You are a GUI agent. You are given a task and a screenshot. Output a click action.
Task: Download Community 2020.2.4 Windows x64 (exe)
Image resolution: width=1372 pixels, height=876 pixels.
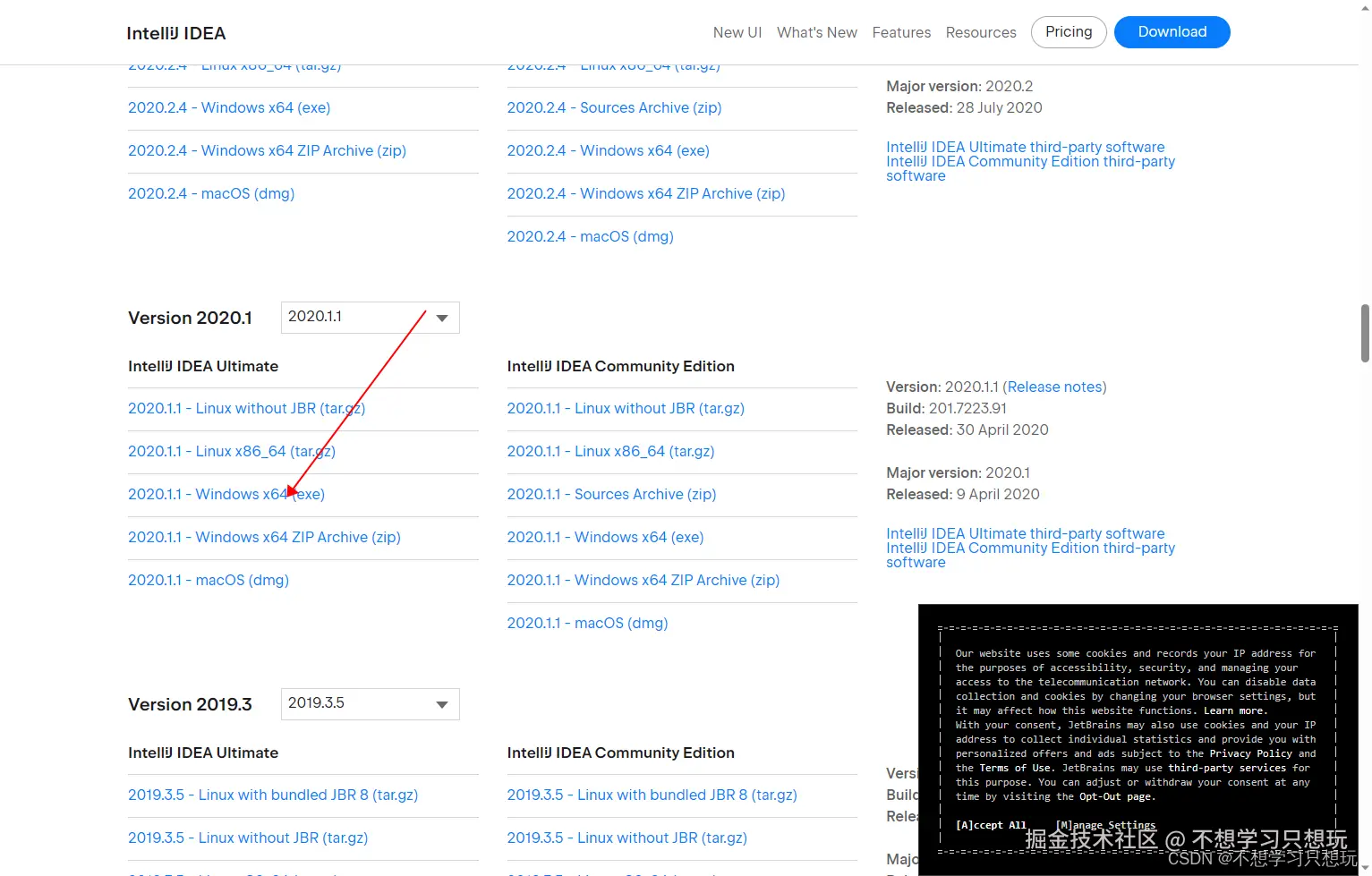609,150
